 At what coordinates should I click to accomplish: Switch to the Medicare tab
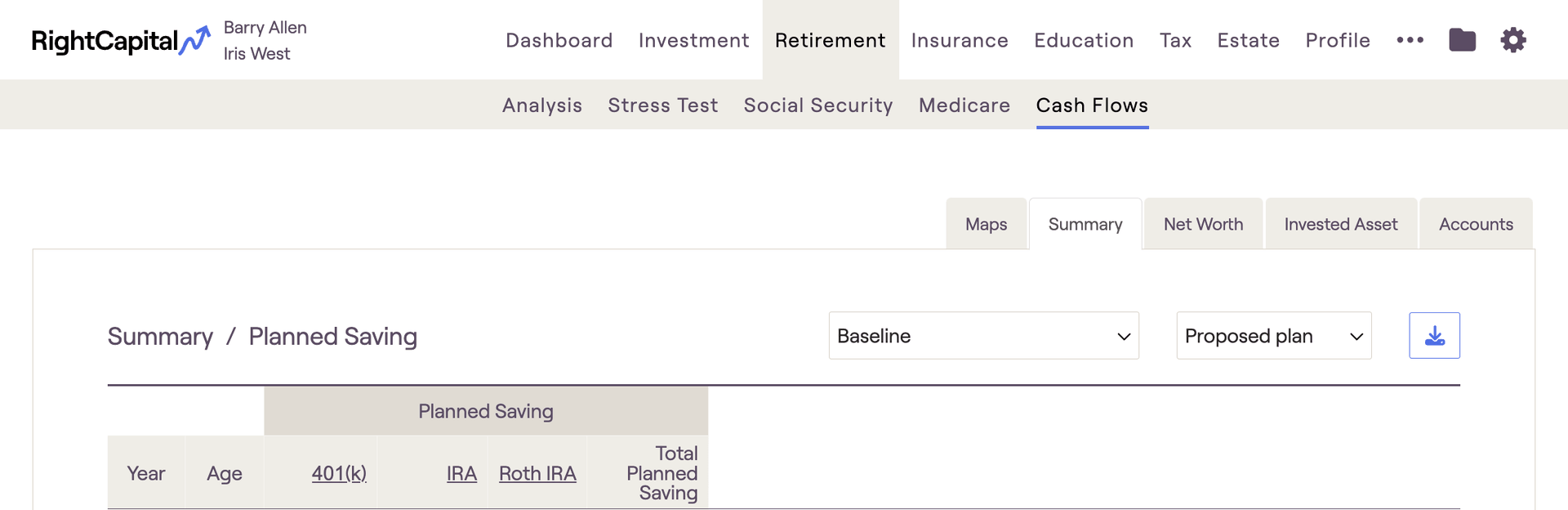click(x=964, y=105)
